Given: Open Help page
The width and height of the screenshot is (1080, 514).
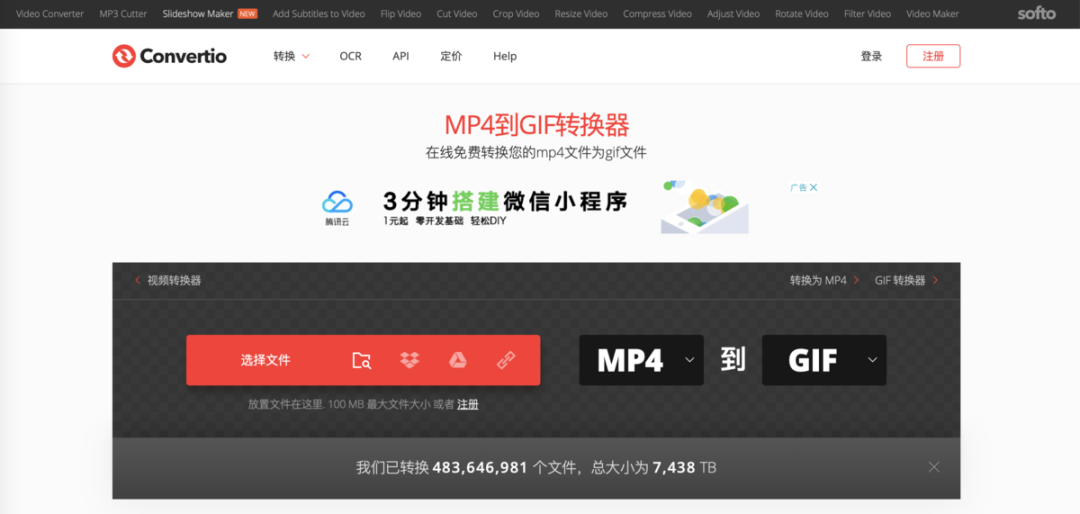Looking at the screenshot, I should 505,56.
